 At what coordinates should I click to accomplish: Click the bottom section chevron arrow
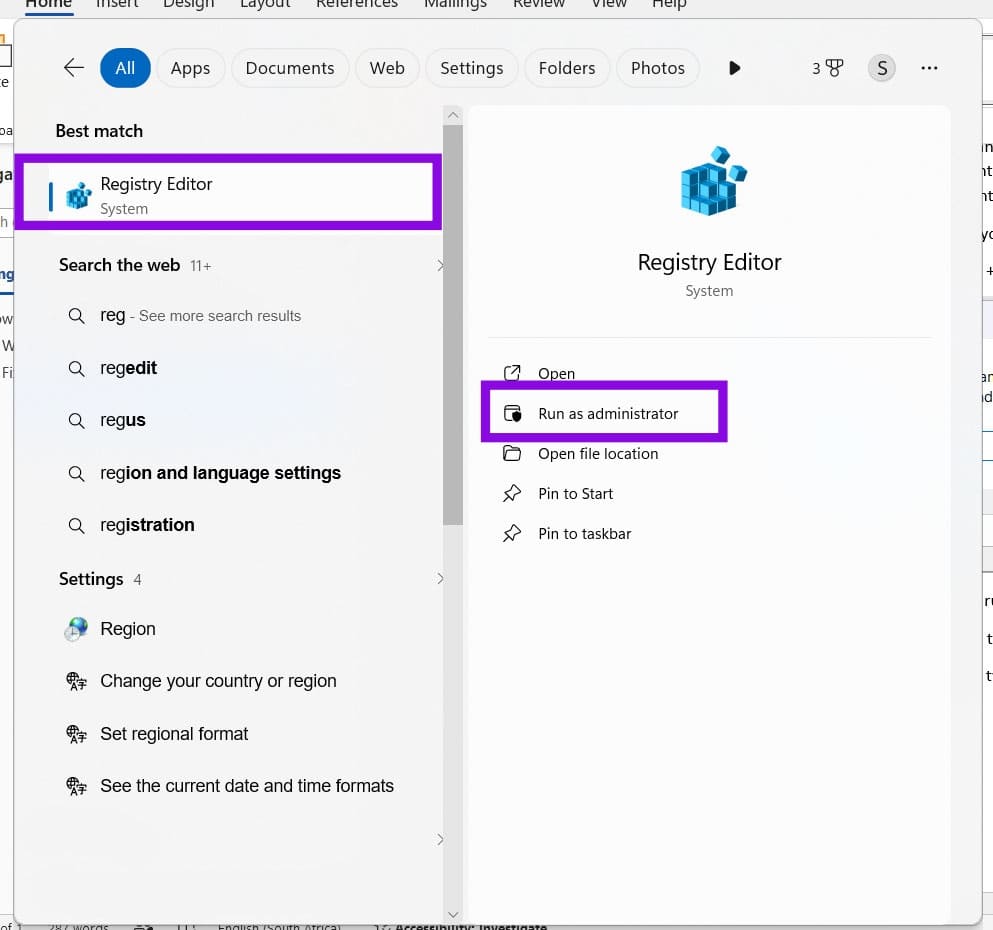click(440, 839)
